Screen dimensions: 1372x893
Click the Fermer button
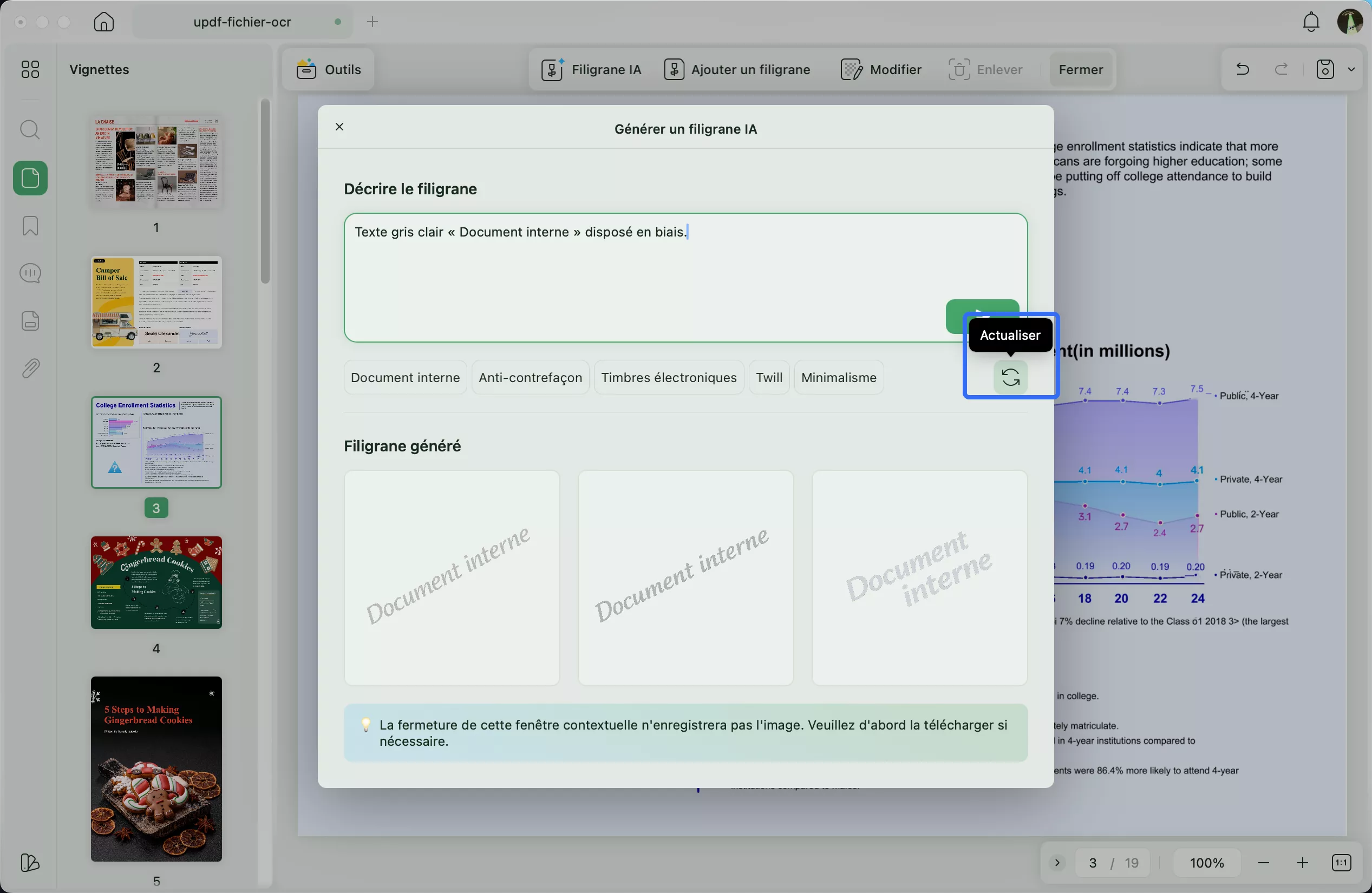click(1080, 70)
